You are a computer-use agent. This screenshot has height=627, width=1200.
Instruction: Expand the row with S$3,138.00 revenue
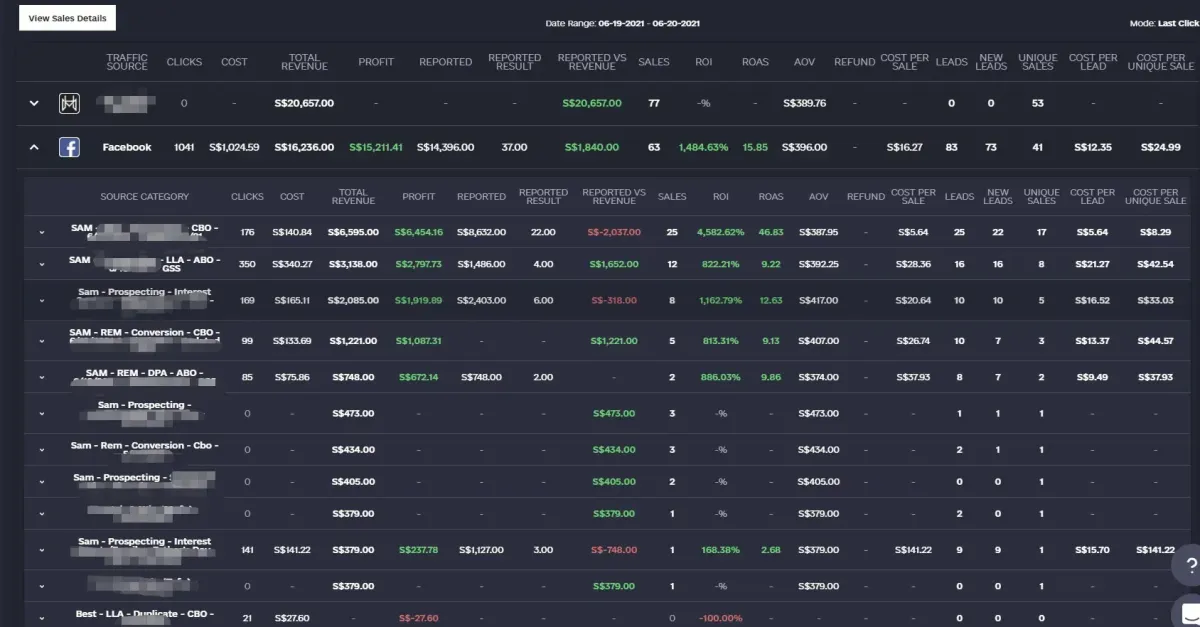point(42,264)
